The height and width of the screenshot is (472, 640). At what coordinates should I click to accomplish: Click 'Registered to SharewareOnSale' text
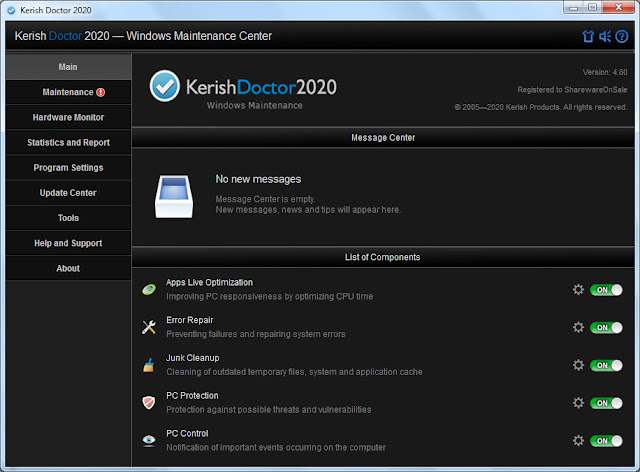[x=572, y=90]
